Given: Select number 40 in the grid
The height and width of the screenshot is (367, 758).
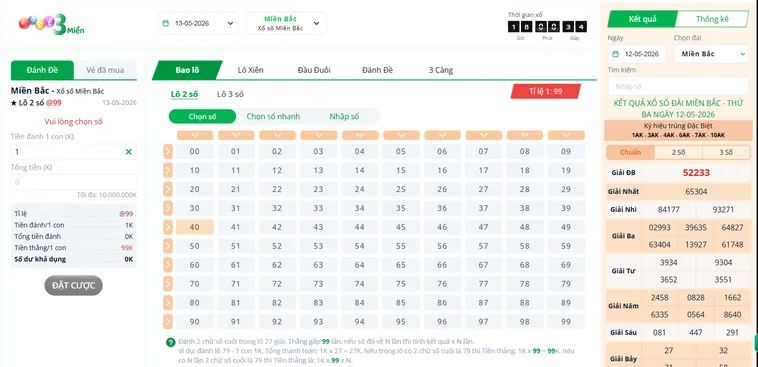Looking at the screenshot, I should (x=194, y=227).
